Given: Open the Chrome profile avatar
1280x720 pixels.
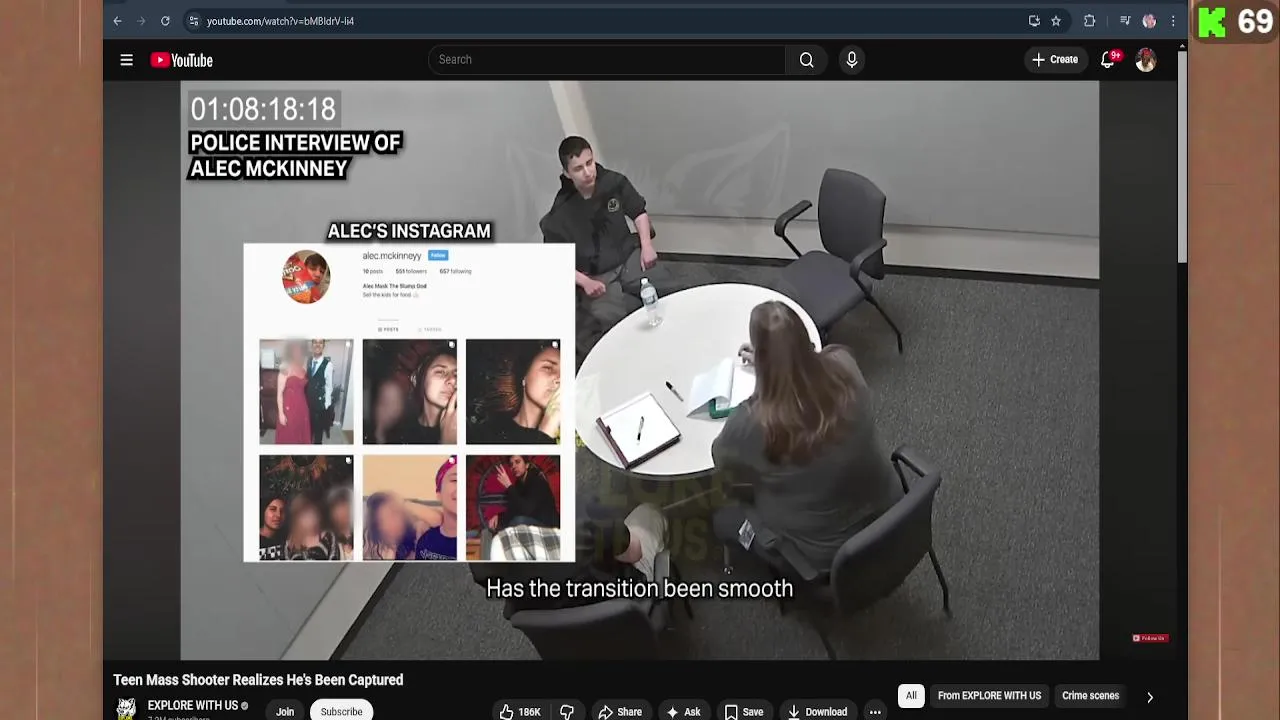Looking at the screenshot, I should [1149, 21].
